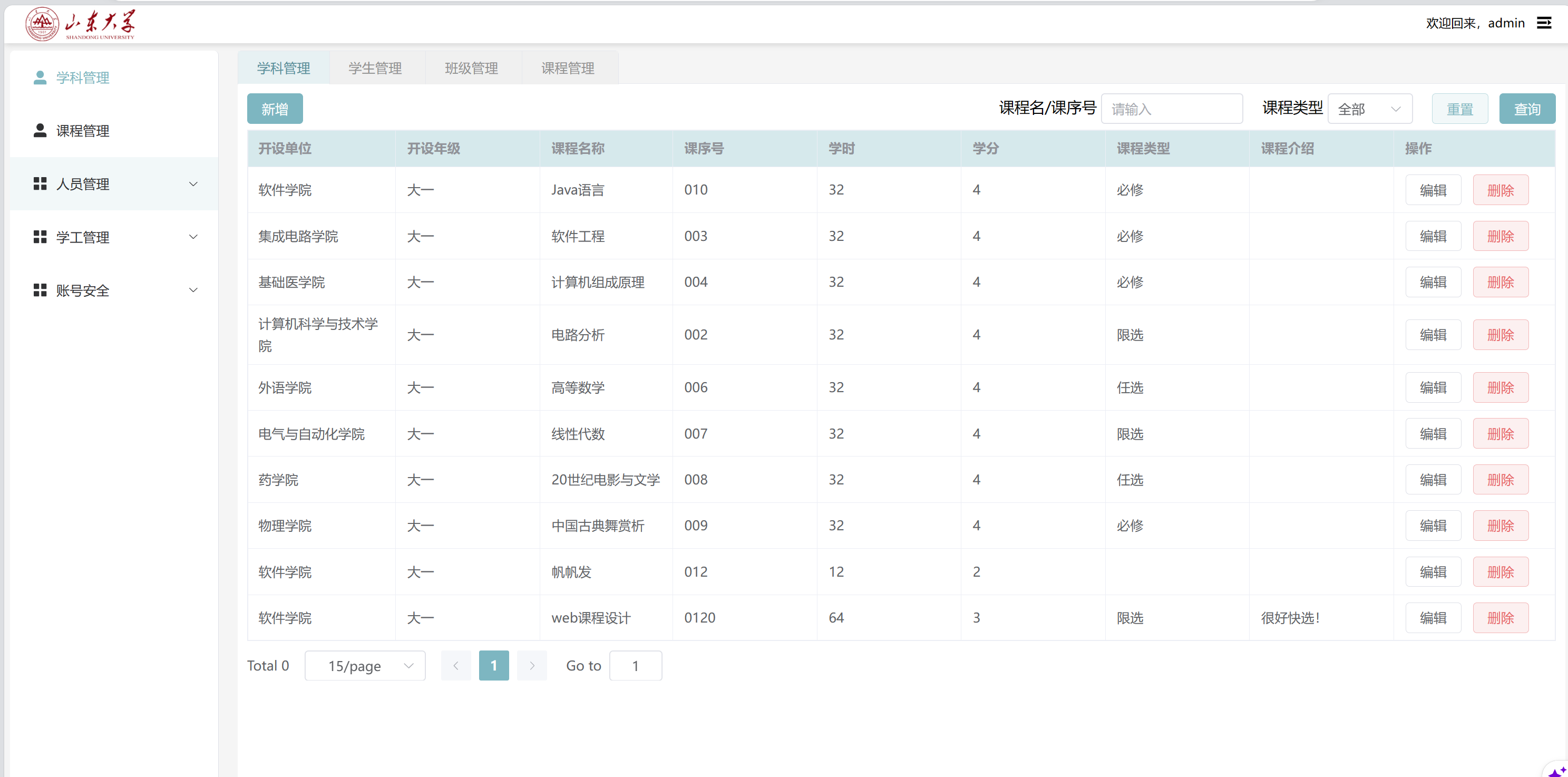Go to previous page arrow
Image resolution: width=1568 pixels, height=777 pixels.
(x=456, y=666)
